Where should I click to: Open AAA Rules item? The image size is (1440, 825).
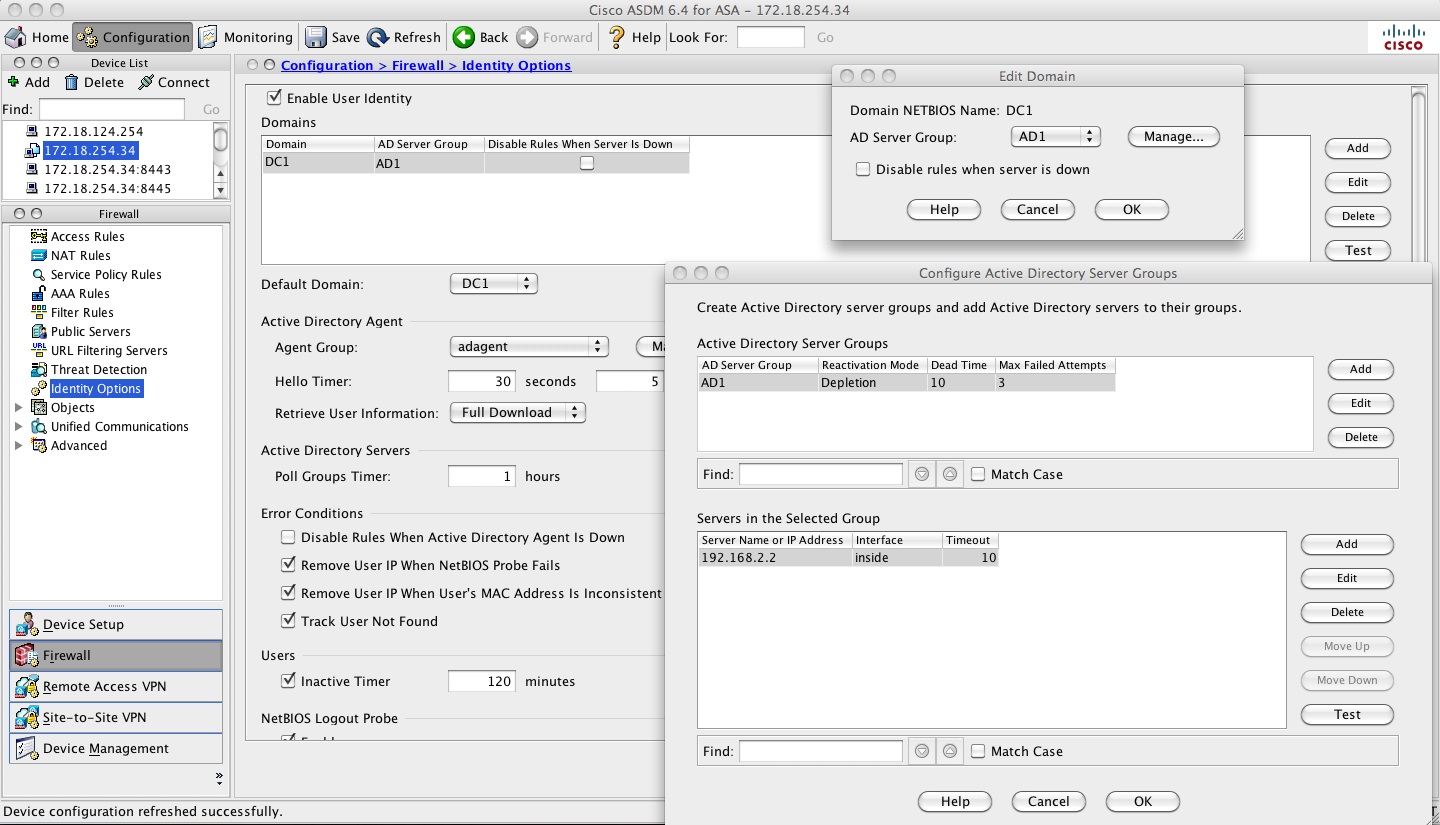(x=70, y=294)
